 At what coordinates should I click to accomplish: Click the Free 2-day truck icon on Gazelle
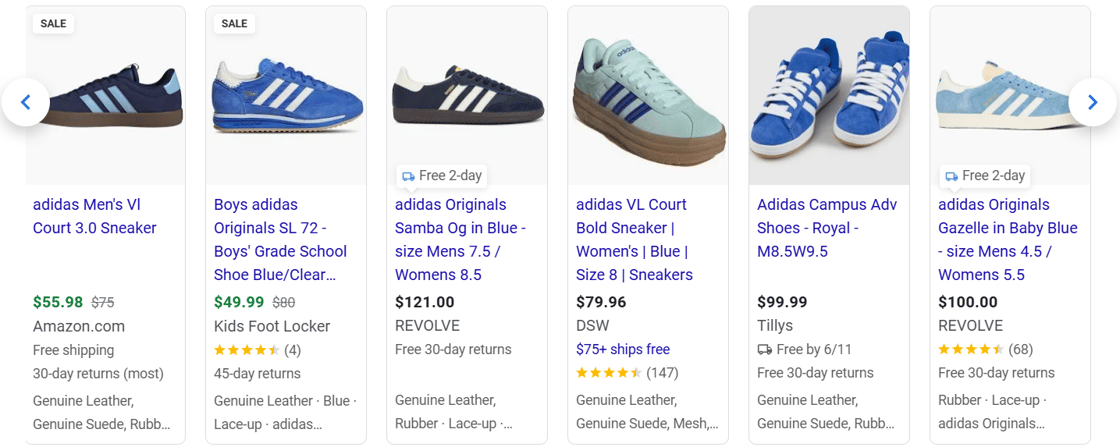951,176
